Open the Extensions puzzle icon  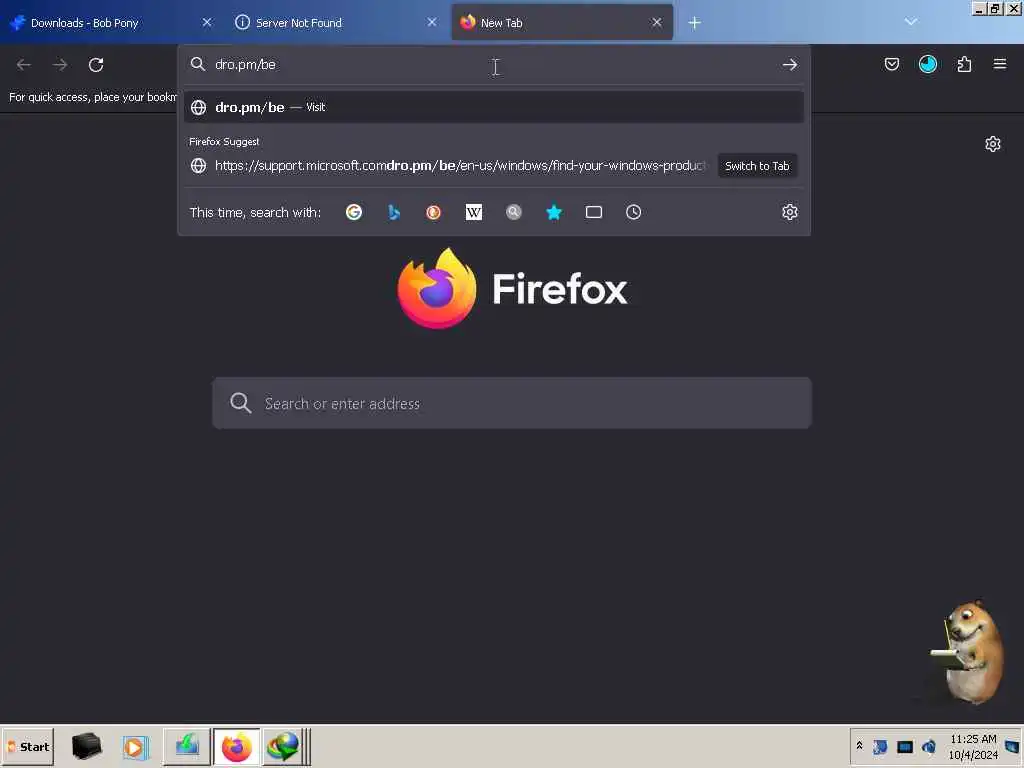[964, 64]
